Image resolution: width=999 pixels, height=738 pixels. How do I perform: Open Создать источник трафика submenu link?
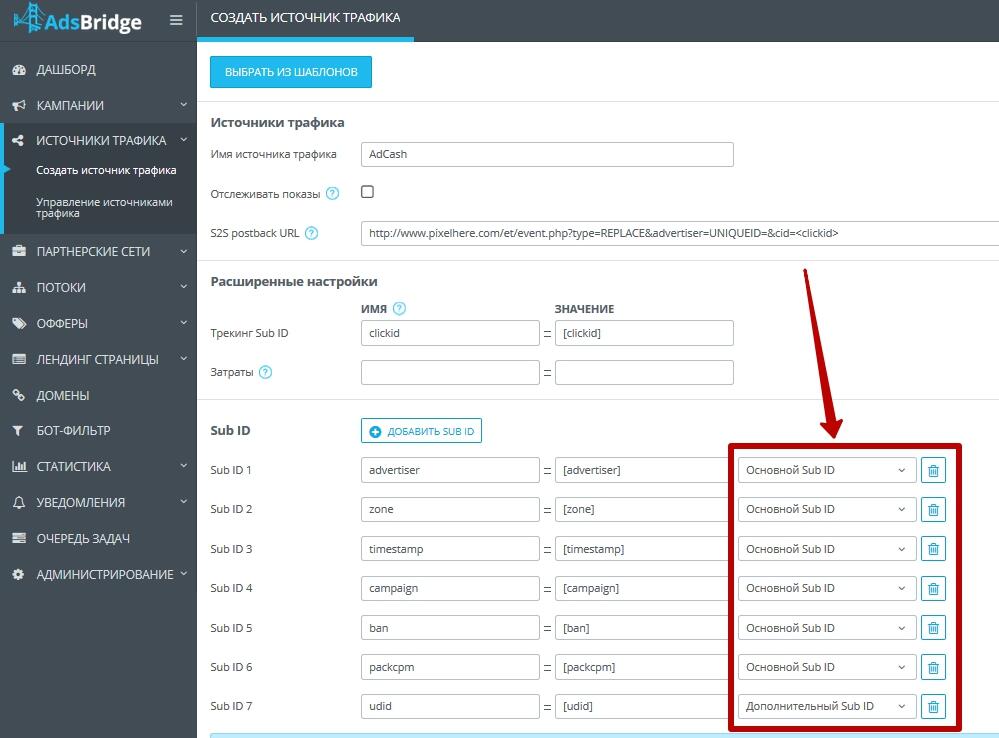106,170
